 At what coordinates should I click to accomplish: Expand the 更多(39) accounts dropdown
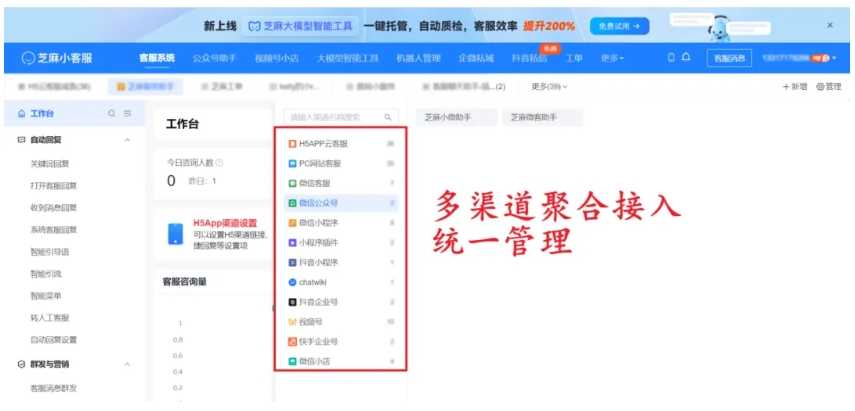pos(550,87)
